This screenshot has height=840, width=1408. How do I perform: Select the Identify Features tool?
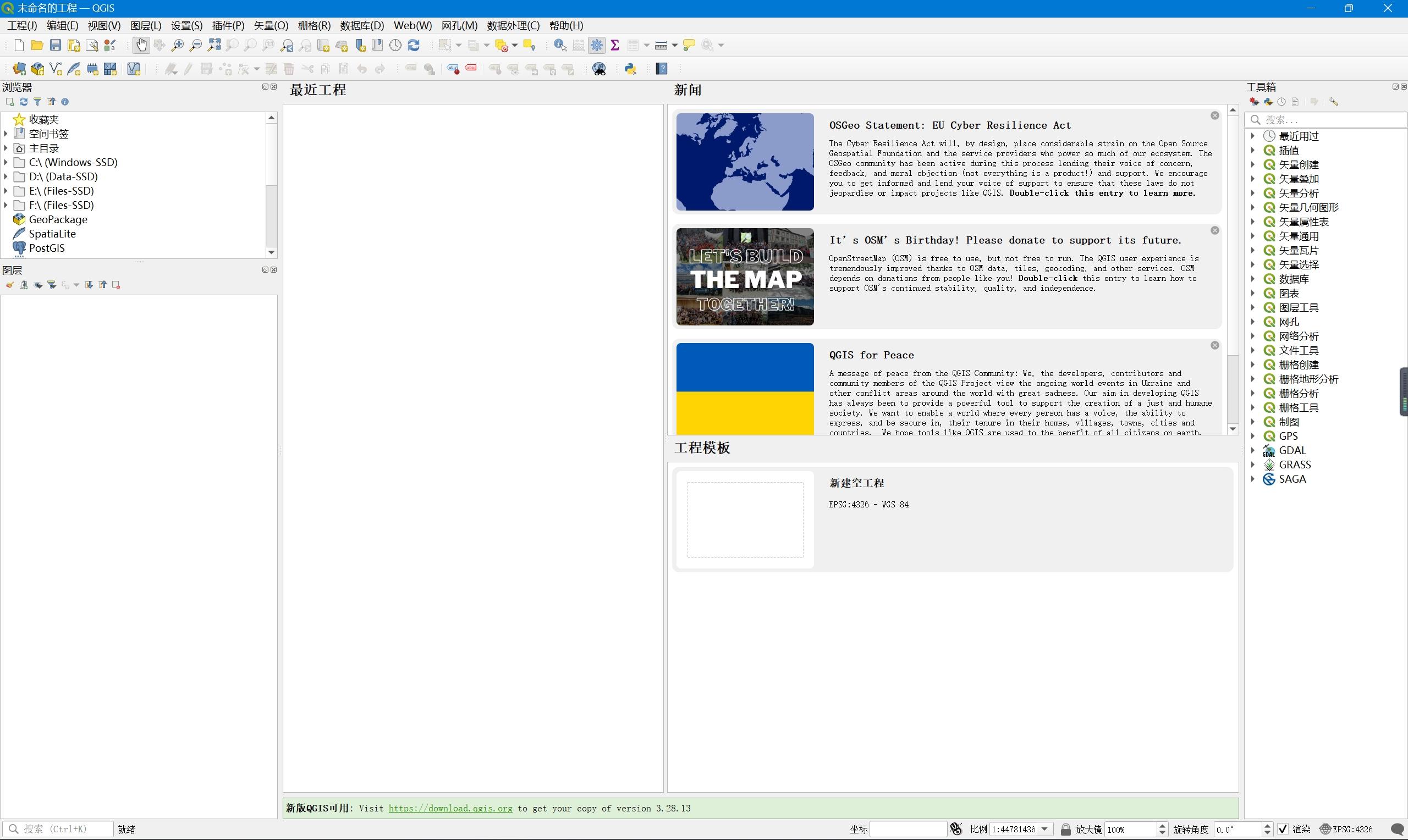pyautogui.click(x=560, y=45)
